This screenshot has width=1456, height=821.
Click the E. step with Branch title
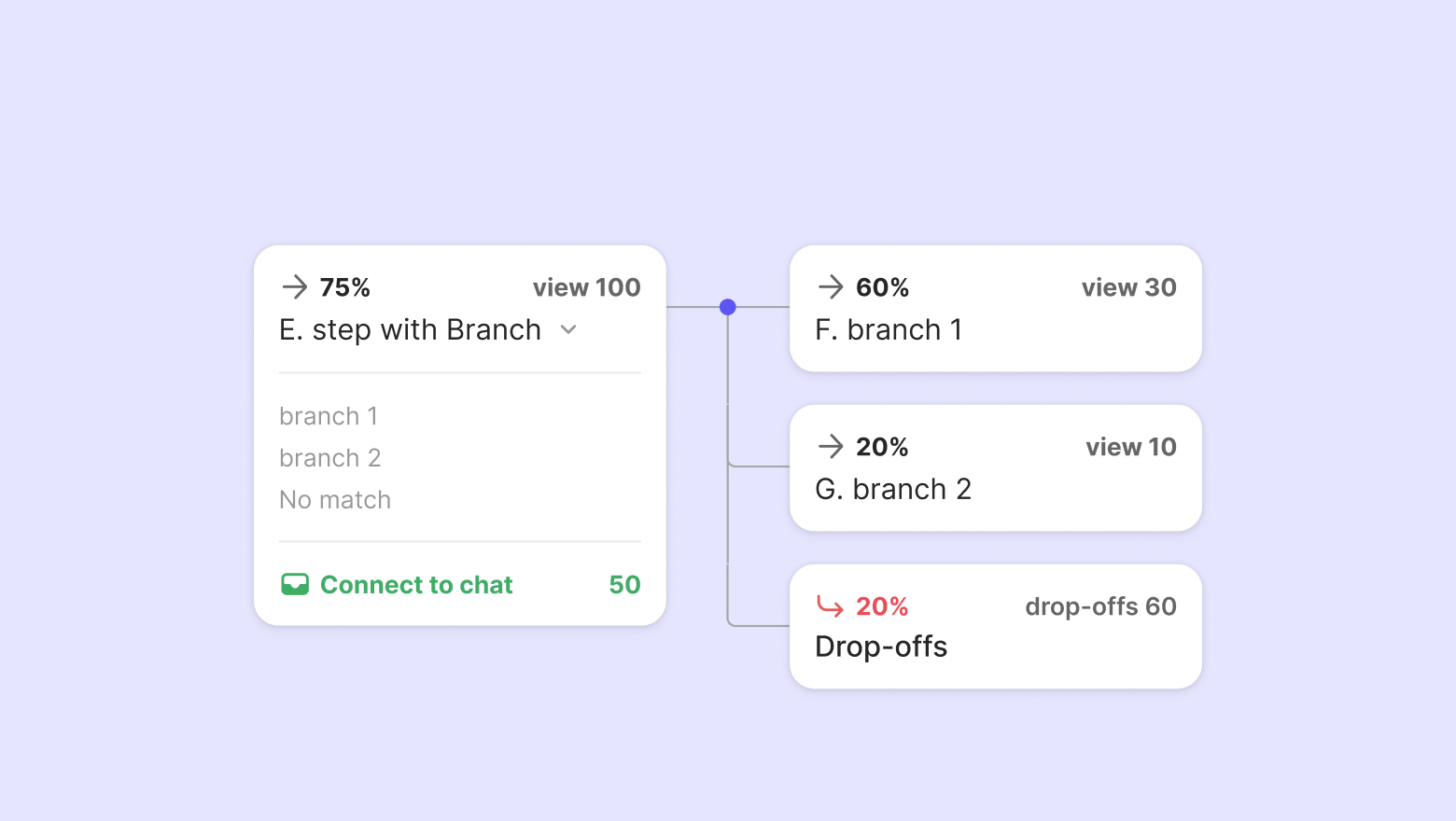411,330
